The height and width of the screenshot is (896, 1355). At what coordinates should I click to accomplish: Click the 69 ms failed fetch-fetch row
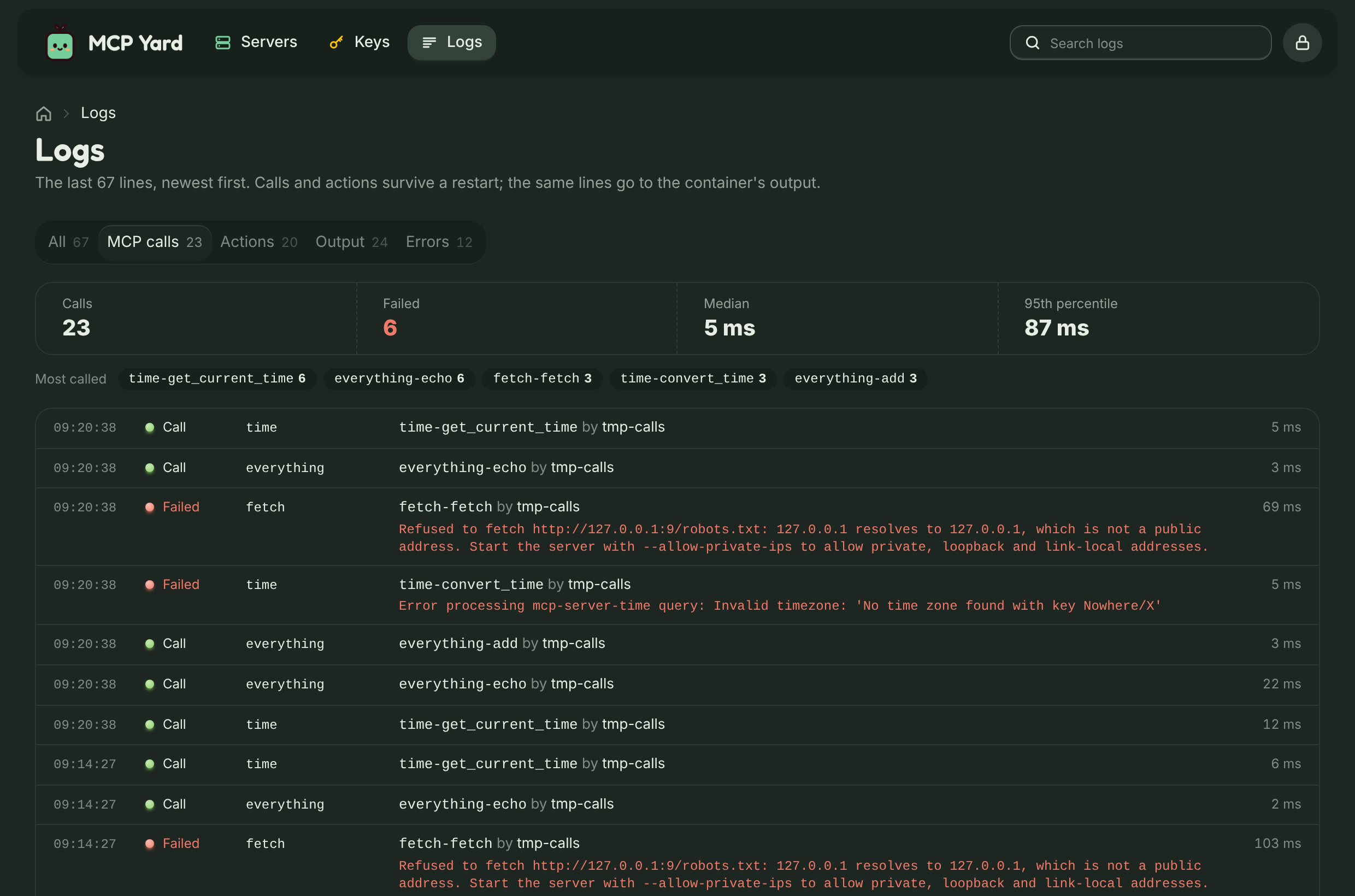[x=677, y=527]
